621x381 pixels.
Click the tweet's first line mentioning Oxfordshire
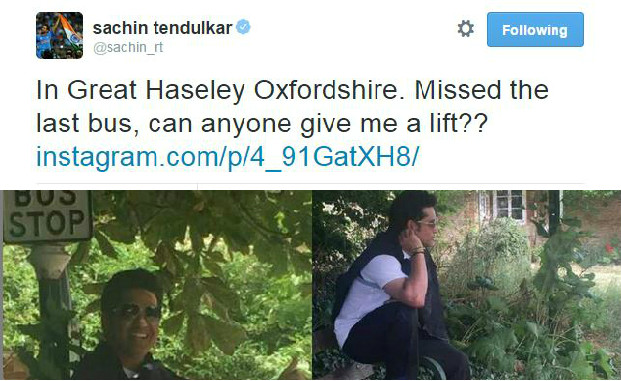(292, 90)
